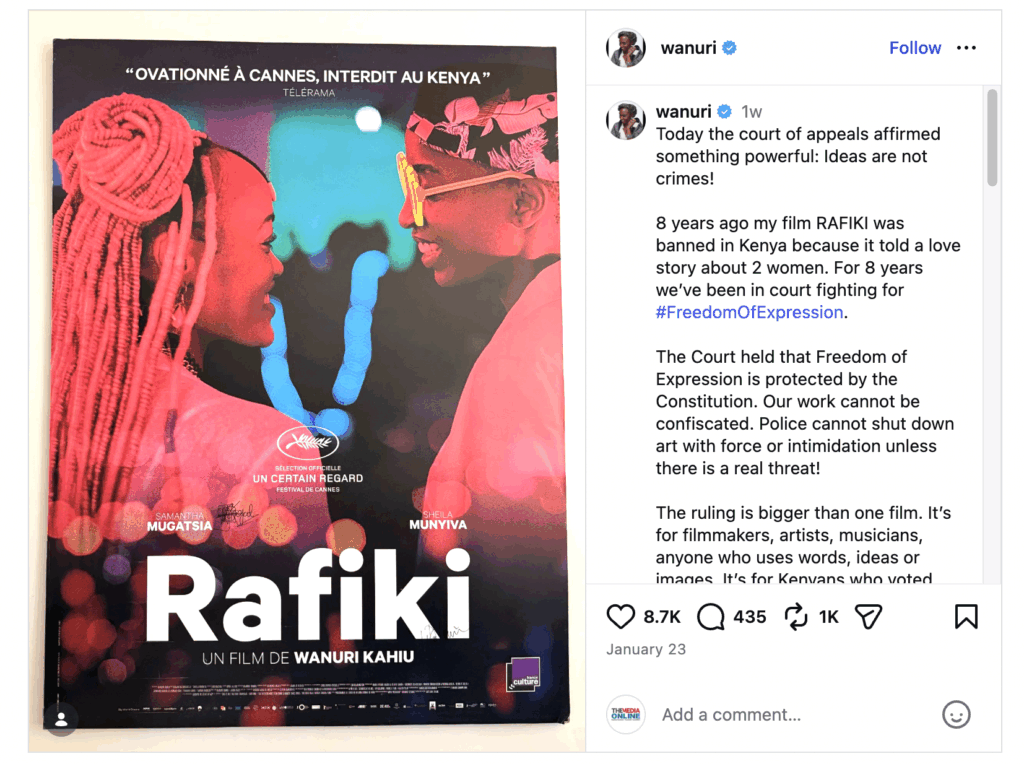Screen dimensions: 1024x764
Task: Follow the wanuri account
Action: 915,48
